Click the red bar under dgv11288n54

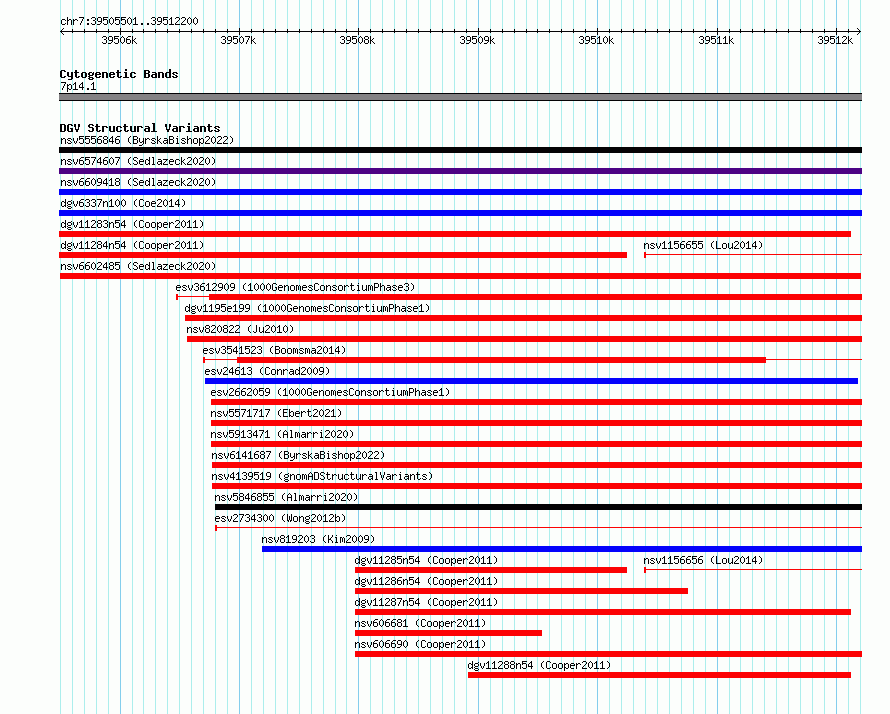660,675
